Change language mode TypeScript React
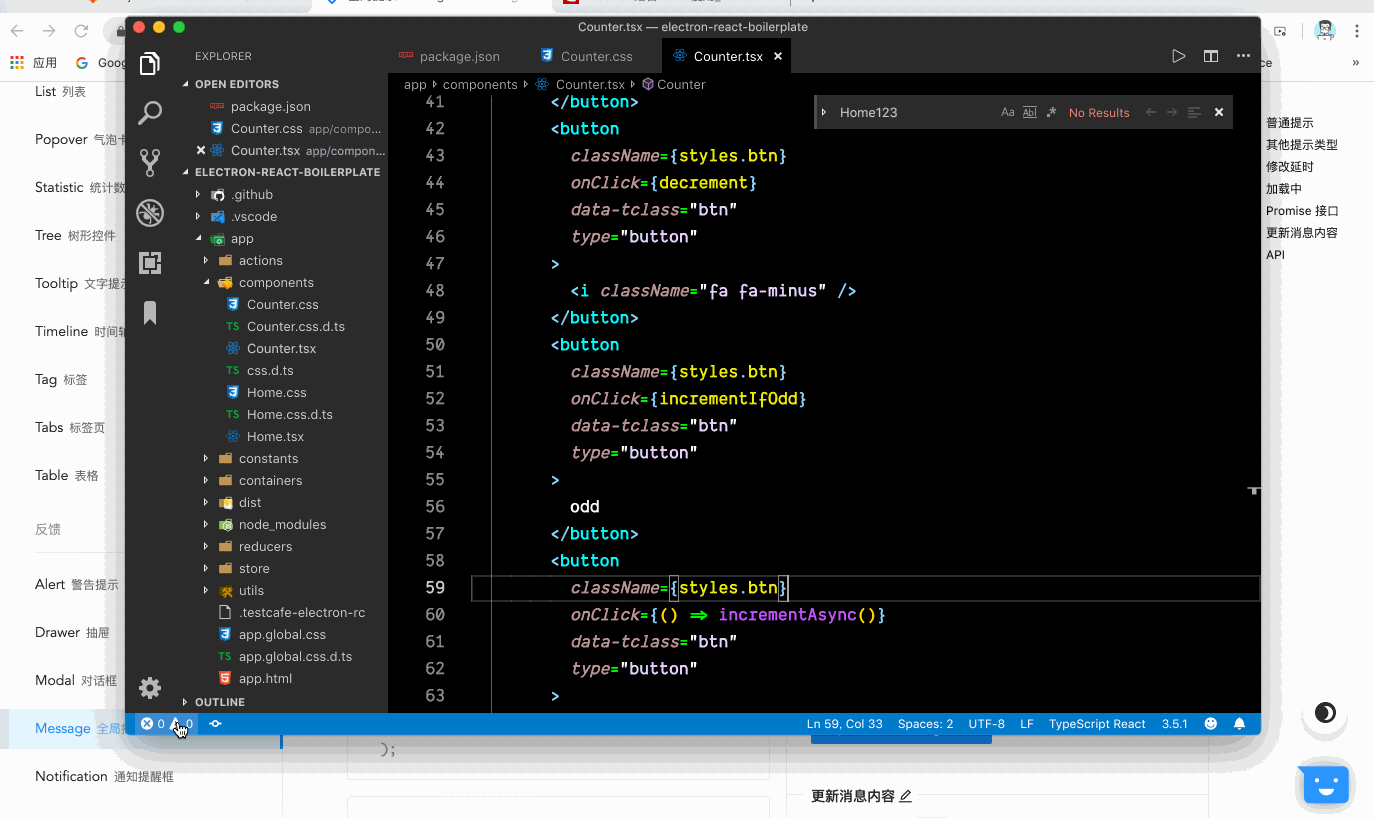Screen dimensions: 1374x818 click(x=1097, y=723)
